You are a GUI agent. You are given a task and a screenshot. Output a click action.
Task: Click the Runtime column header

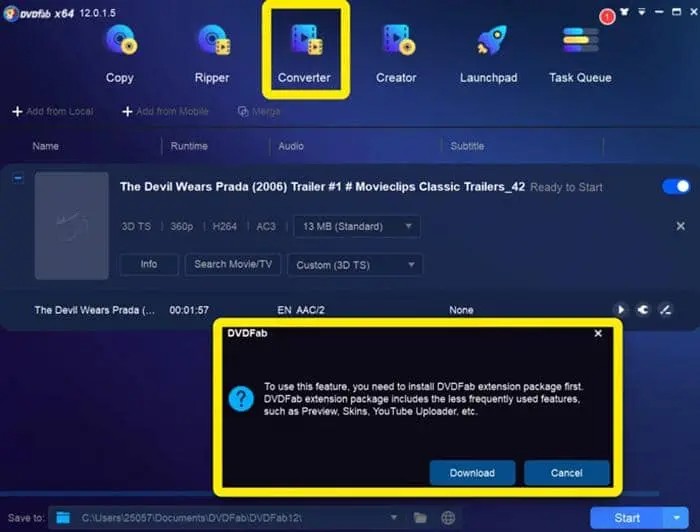pyautogui.click(x=189, y=146)
